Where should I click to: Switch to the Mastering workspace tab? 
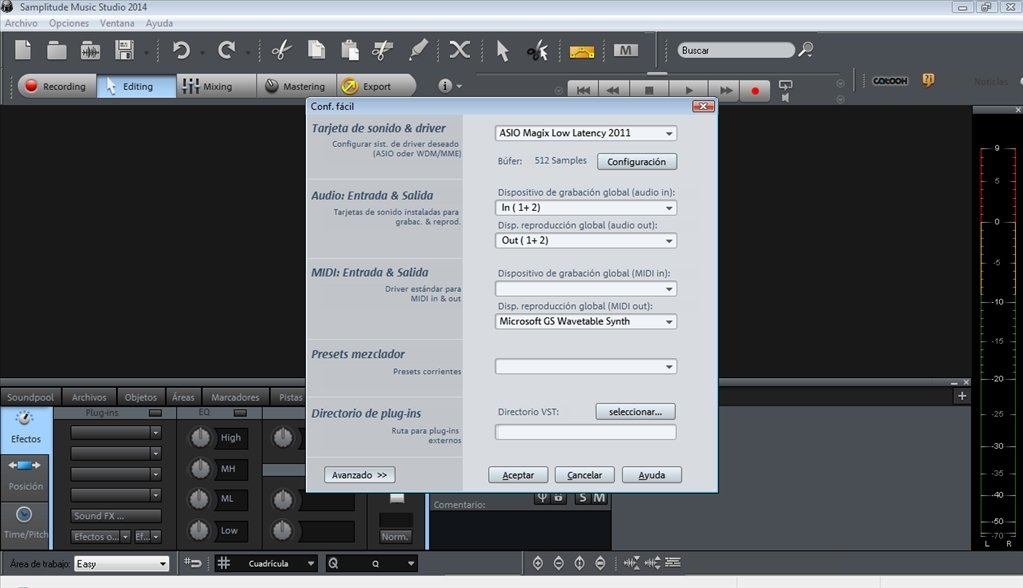(296, 86)
